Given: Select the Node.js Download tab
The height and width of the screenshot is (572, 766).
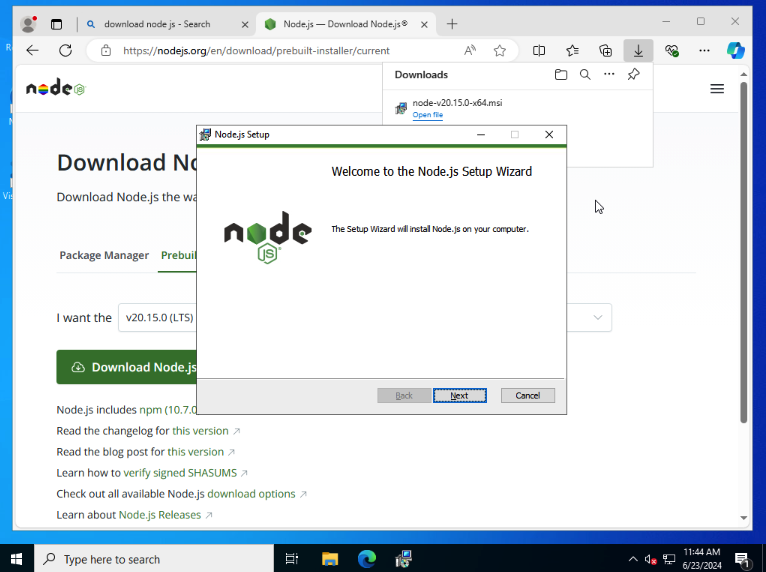Looking at the screenshot, I should [x=345, y=24].
